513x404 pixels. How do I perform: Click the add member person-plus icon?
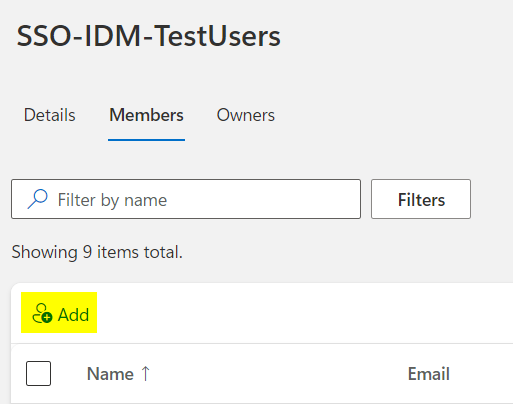pos(42,313)
